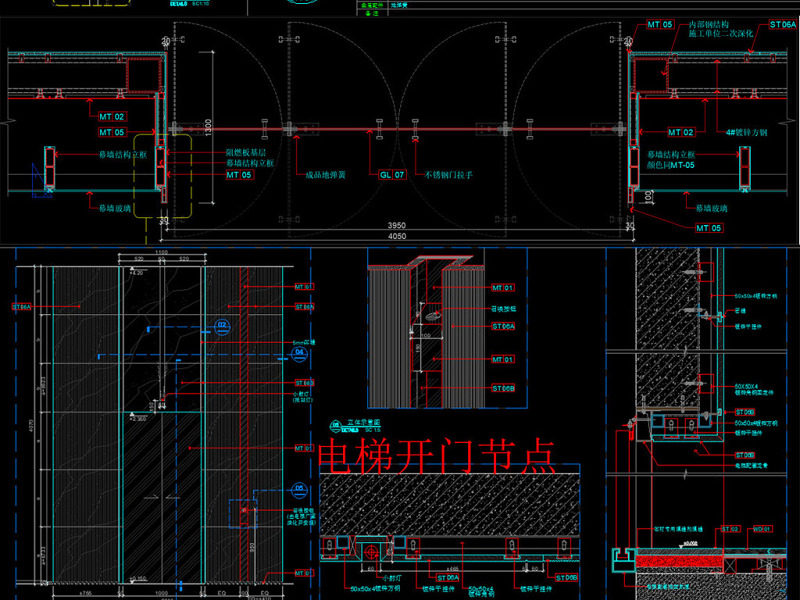Click the ST 02 material tag
This screenshot has width=800, height=600.
click(730, 529)
